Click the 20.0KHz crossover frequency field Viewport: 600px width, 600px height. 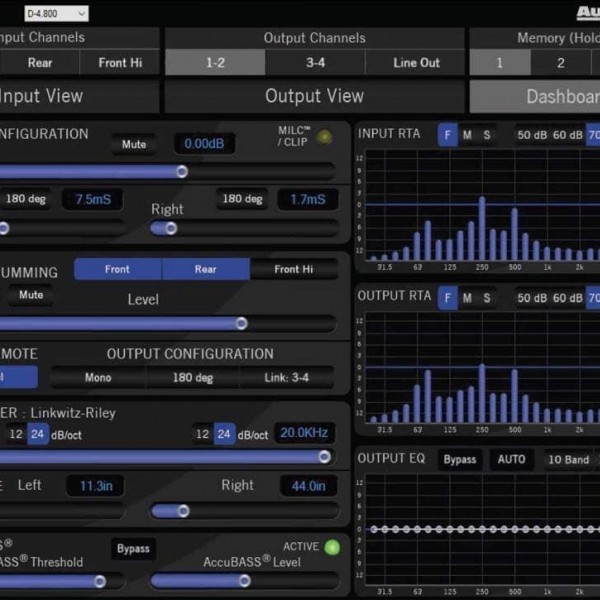click(x=304, y=433)
